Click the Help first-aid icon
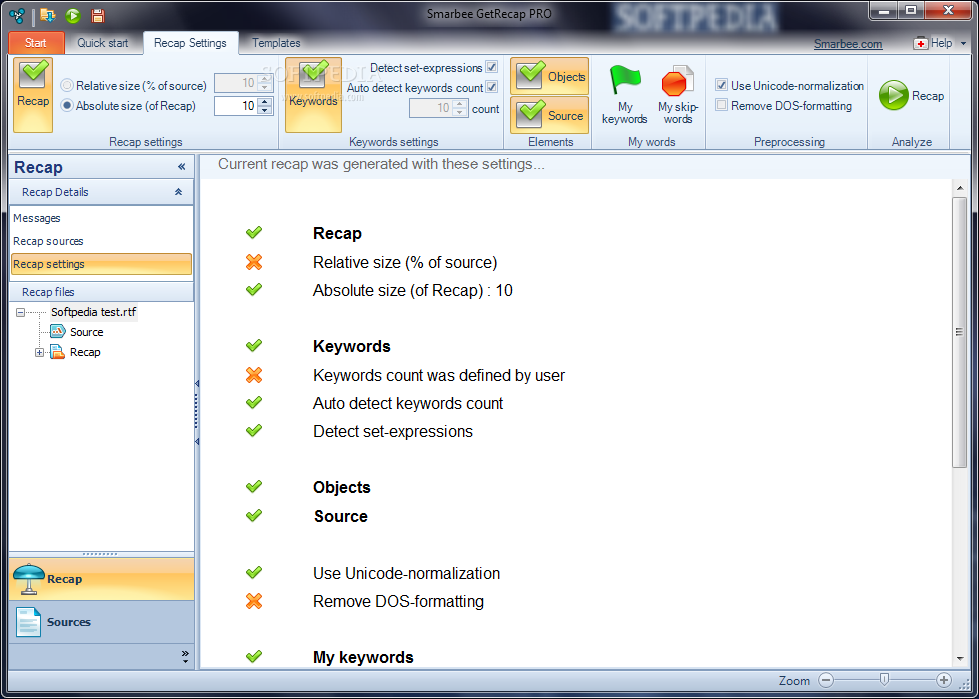 (x=920, y=43)
